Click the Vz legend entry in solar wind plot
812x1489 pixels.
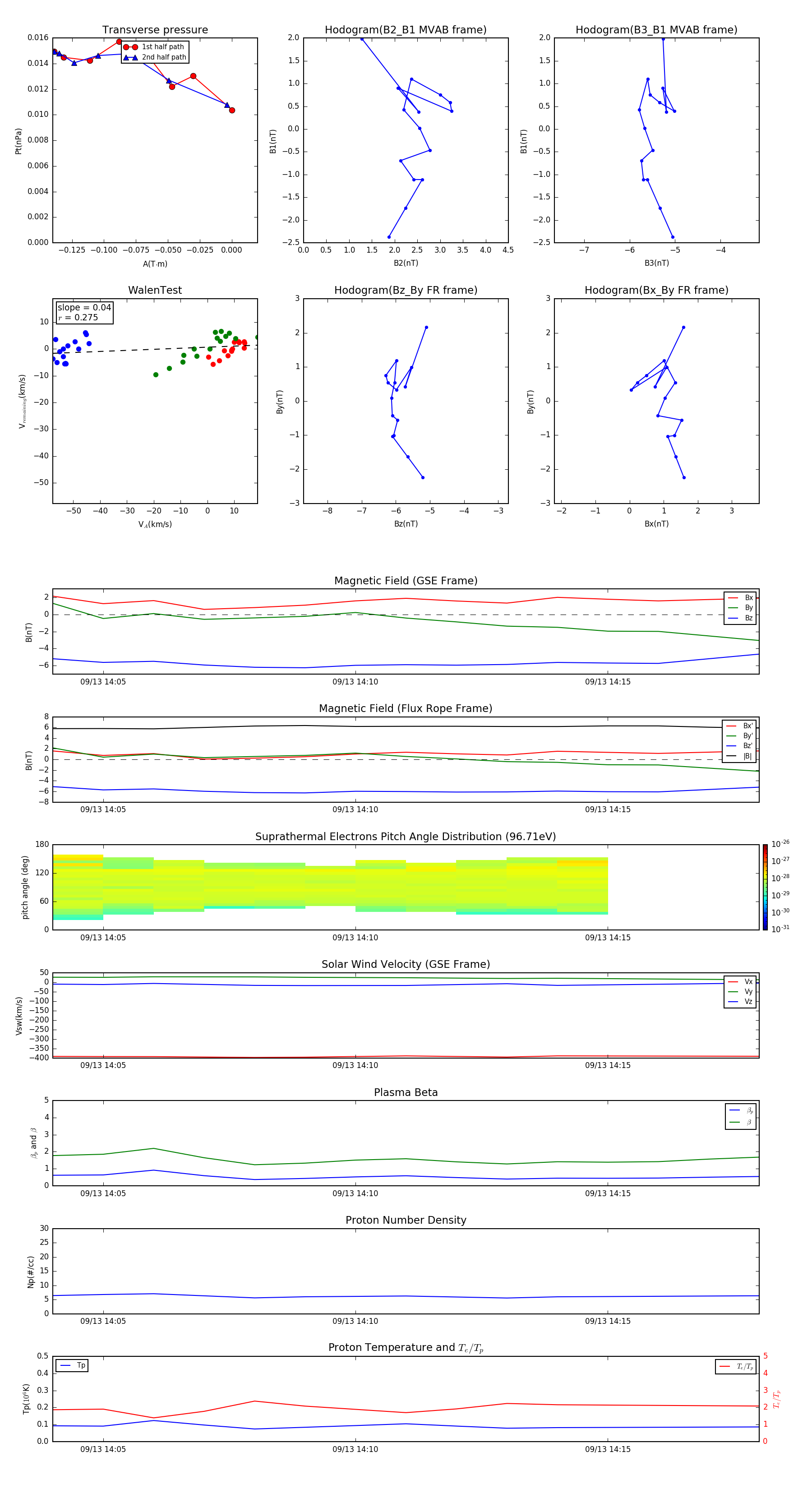point(740,1002)
